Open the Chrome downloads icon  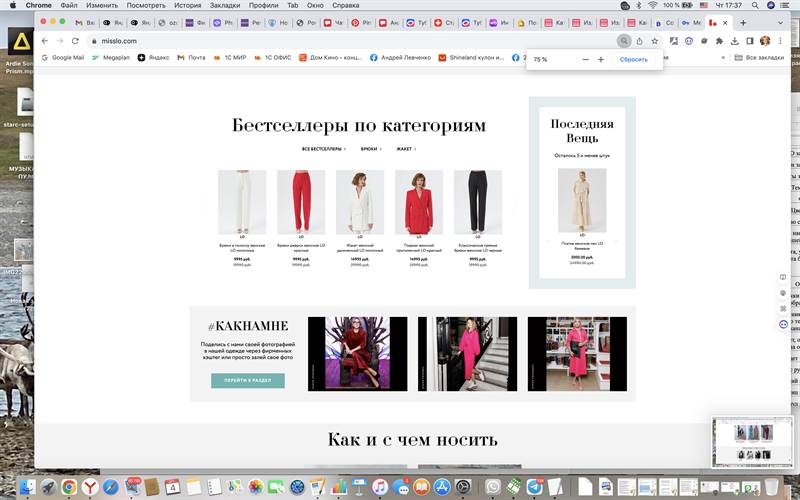tap(734, 41)
